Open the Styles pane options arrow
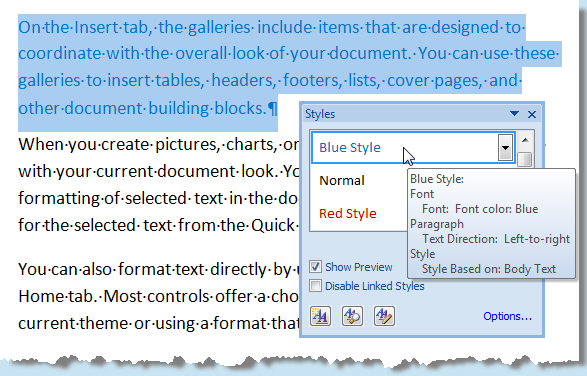The height and width of the screenshot is (376, 587). click(514, 113)
